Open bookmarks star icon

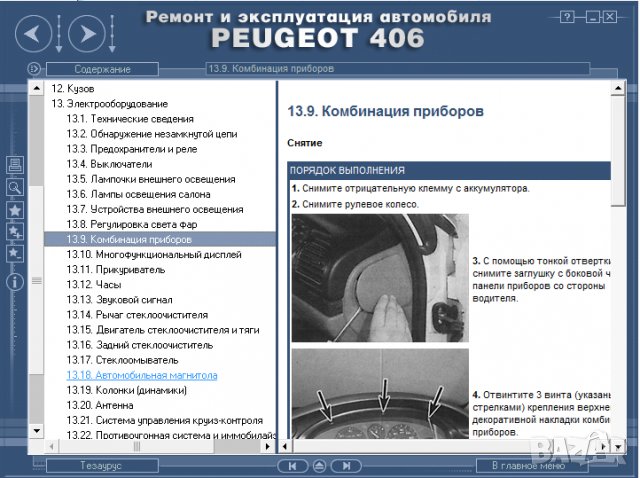[15, 210]
